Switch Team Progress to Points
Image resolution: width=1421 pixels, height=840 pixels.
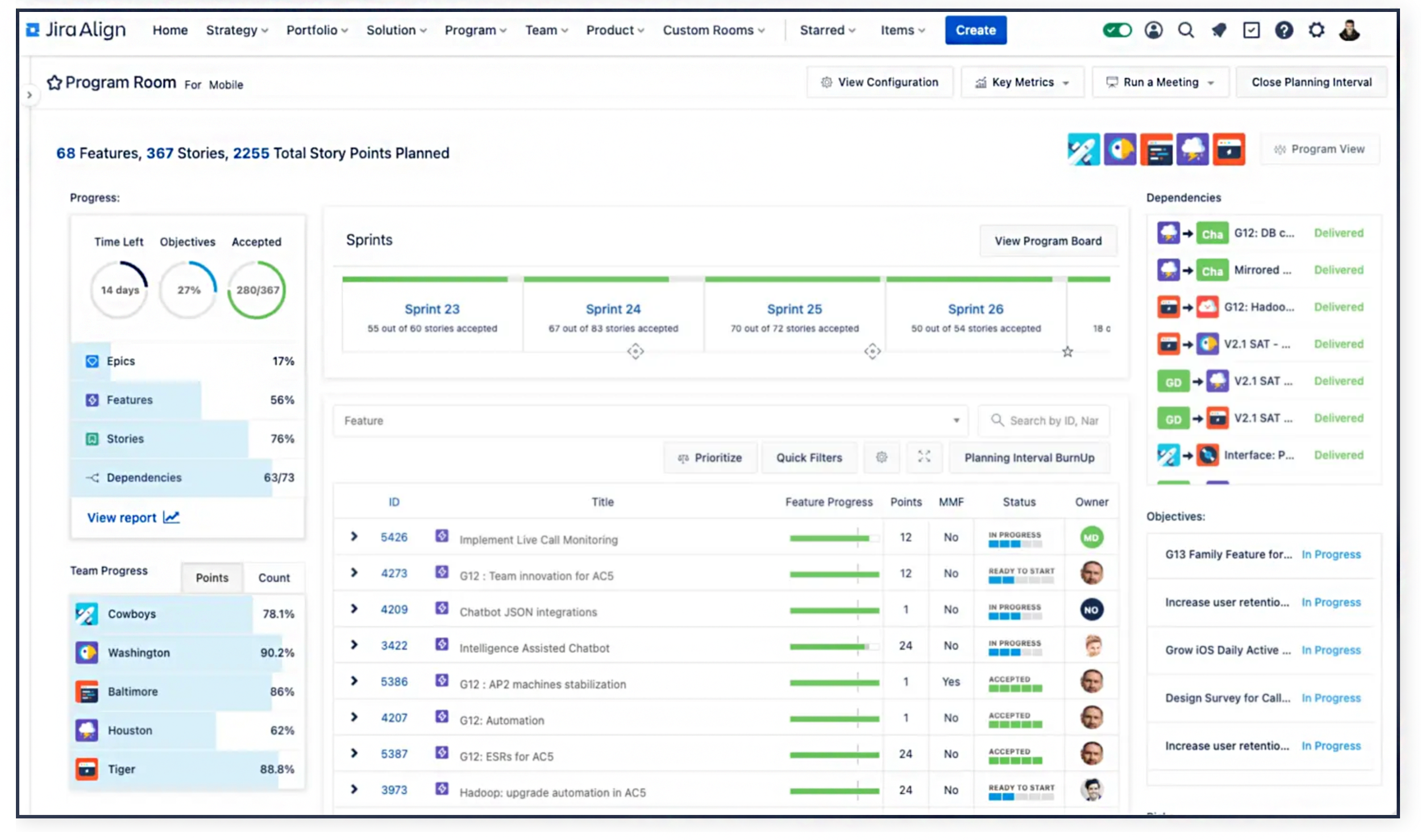[212, 578]
